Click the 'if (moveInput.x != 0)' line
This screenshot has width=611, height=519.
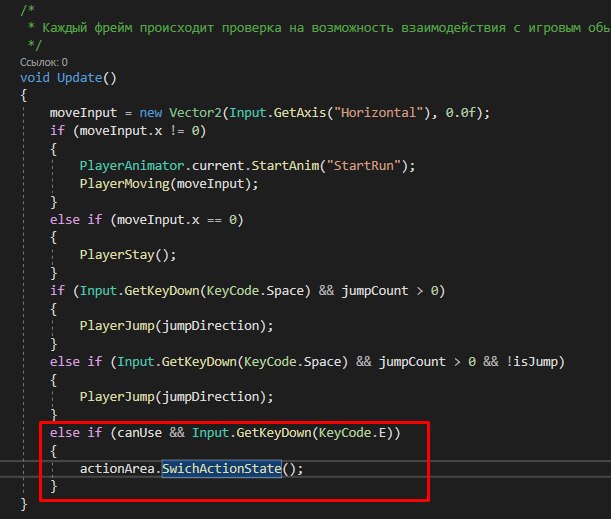[128, 131]
